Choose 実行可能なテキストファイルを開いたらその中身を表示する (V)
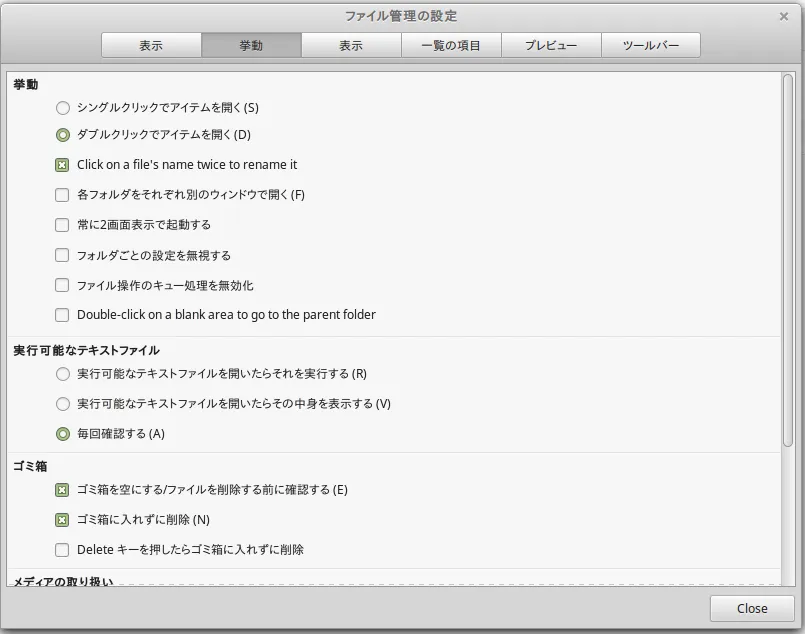Screen dimensions: 805x634 click(63, 404)
